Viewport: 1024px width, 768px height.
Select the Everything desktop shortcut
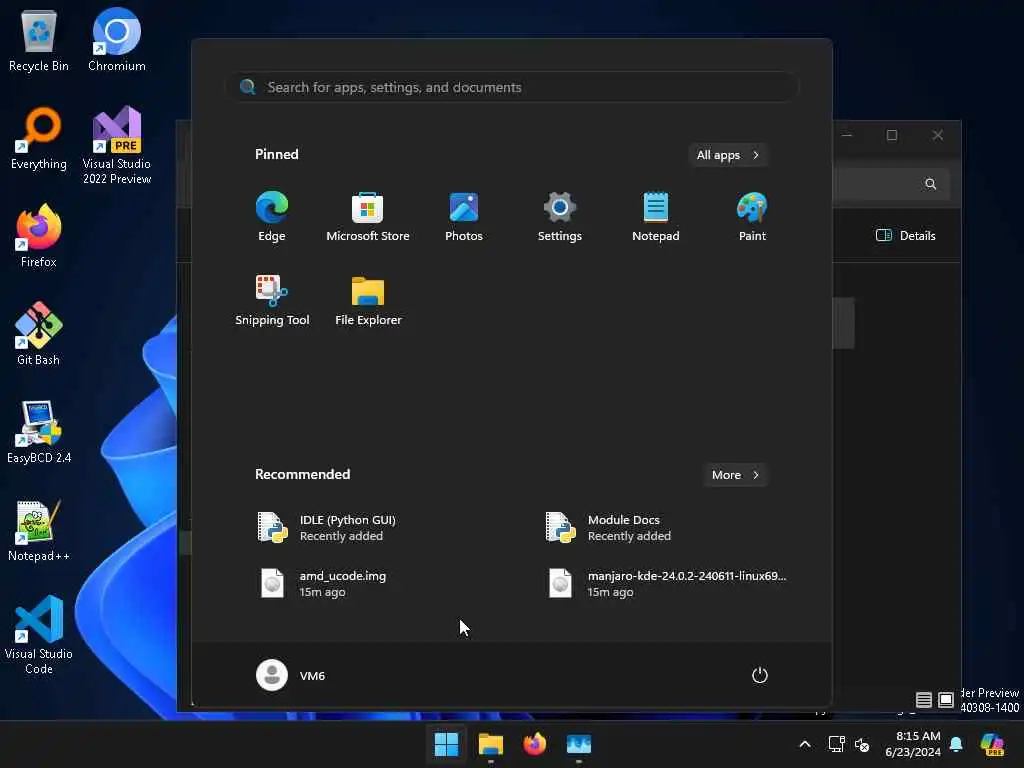[39, 138]
